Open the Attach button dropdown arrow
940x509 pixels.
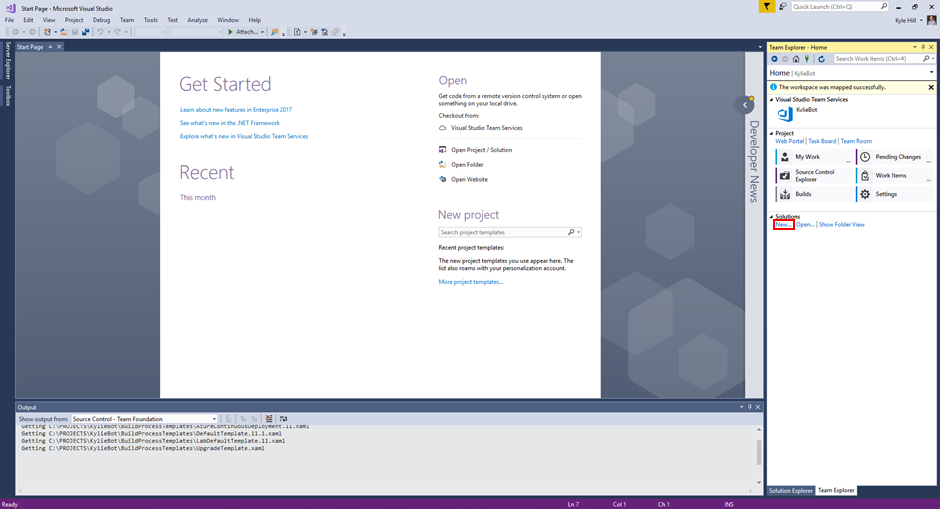click(262, 32)
